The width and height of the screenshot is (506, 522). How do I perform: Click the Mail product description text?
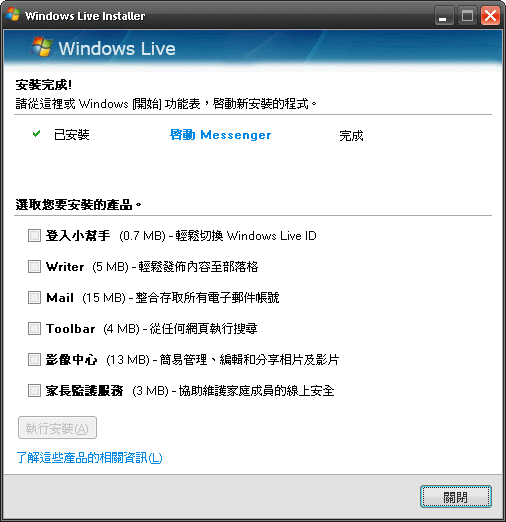click(x=207, y=297)
